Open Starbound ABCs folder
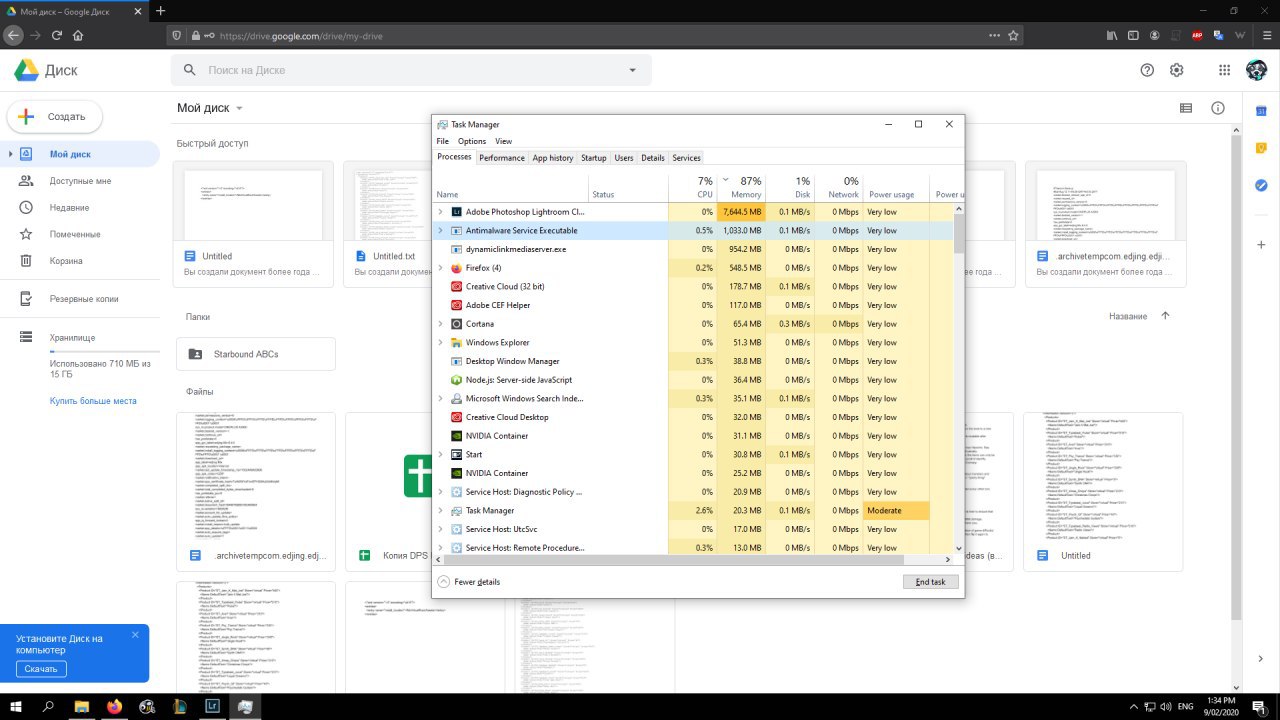The image size is (1280, 720). pos(256,354)
